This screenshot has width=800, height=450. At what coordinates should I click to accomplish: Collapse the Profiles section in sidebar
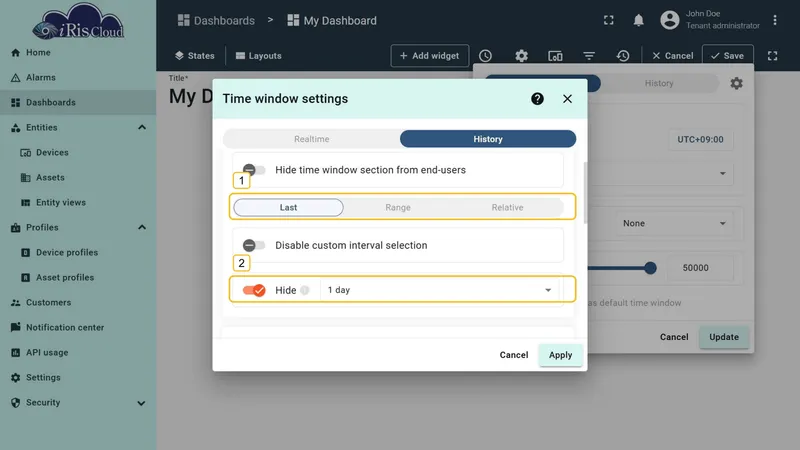(142, 228)
